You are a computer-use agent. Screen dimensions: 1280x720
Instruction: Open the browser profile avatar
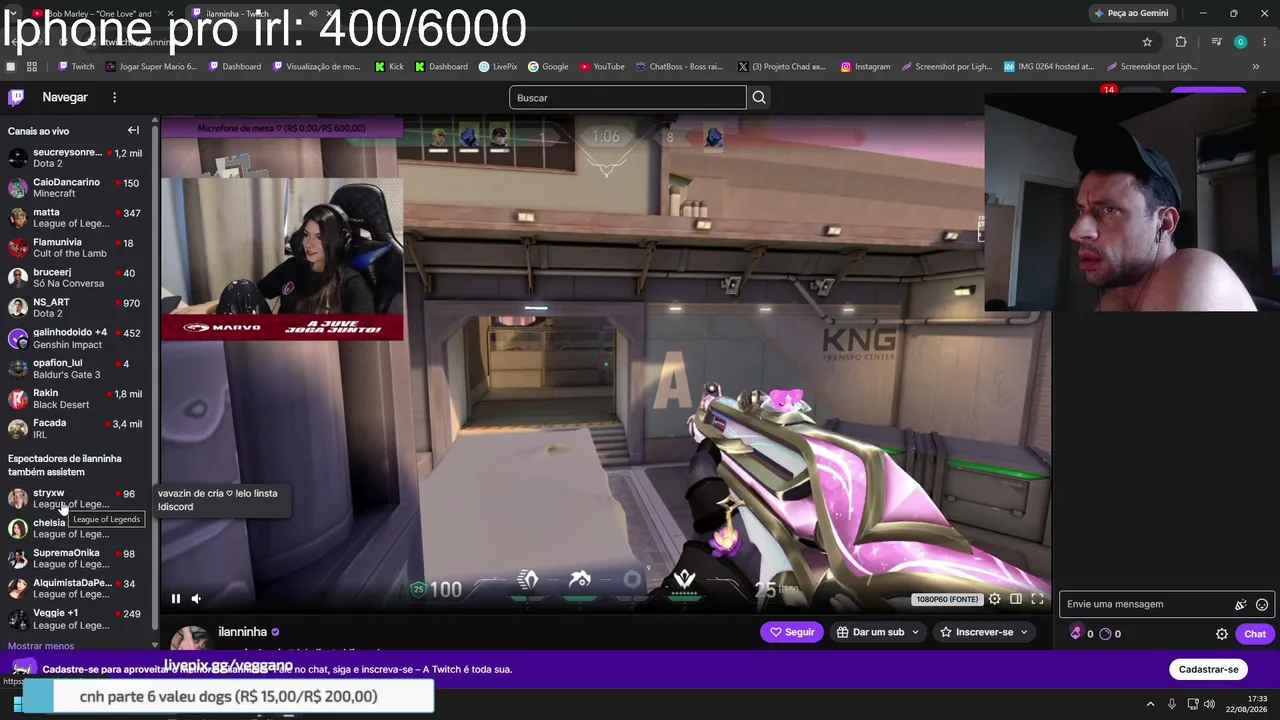(1240, 42)
